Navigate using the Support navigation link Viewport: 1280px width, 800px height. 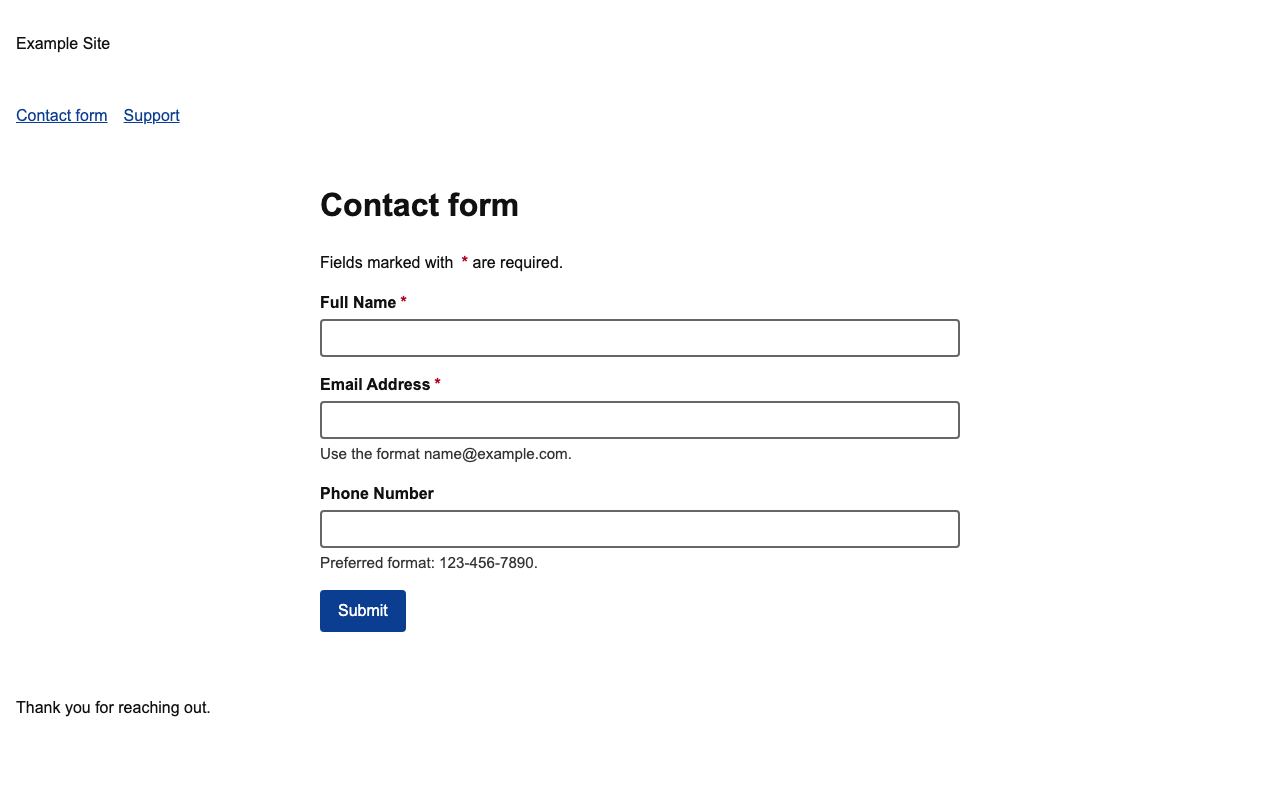(x=152, y=114)
